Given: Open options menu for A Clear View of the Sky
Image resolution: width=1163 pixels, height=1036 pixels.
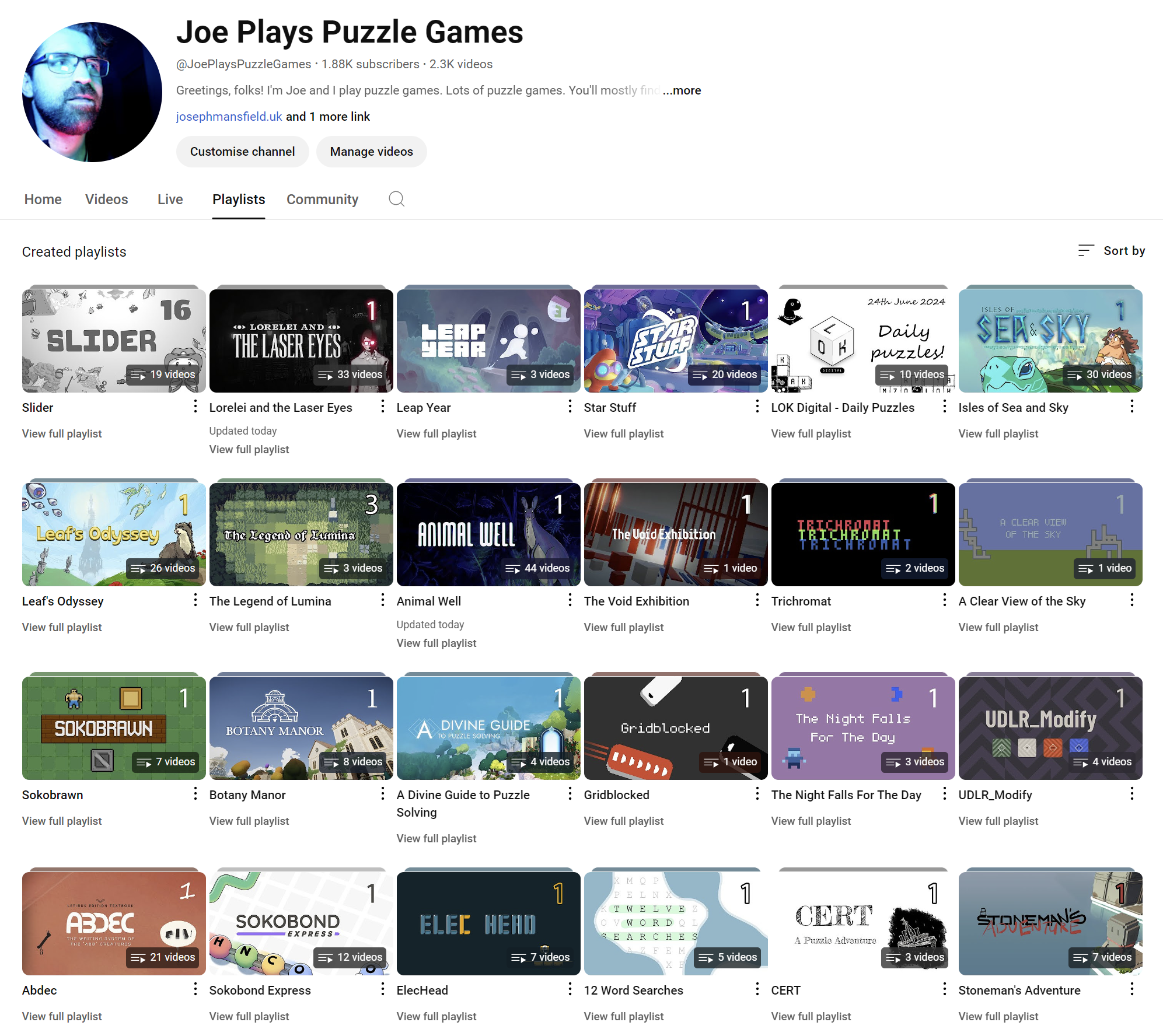Looking at the screenshot, I should point(1132,600).
